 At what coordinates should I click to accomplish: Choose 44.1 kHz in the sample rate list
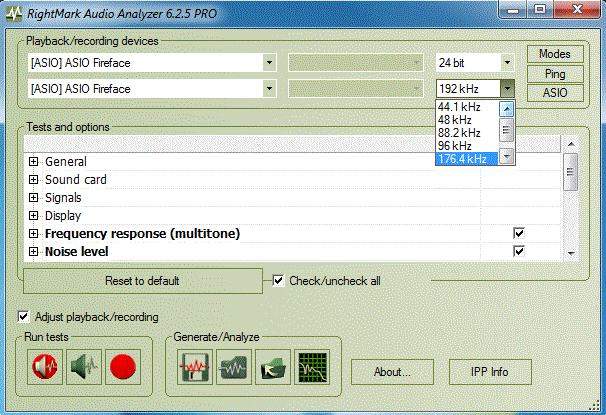pyautogui.click(x=458, y=106)
